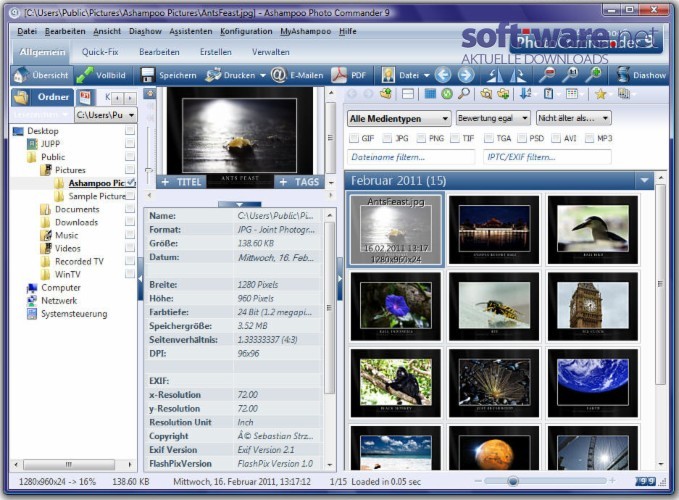679x500 pixels.
Task: Tick the JPG filter checkbox
Action: tap(387, 138)
